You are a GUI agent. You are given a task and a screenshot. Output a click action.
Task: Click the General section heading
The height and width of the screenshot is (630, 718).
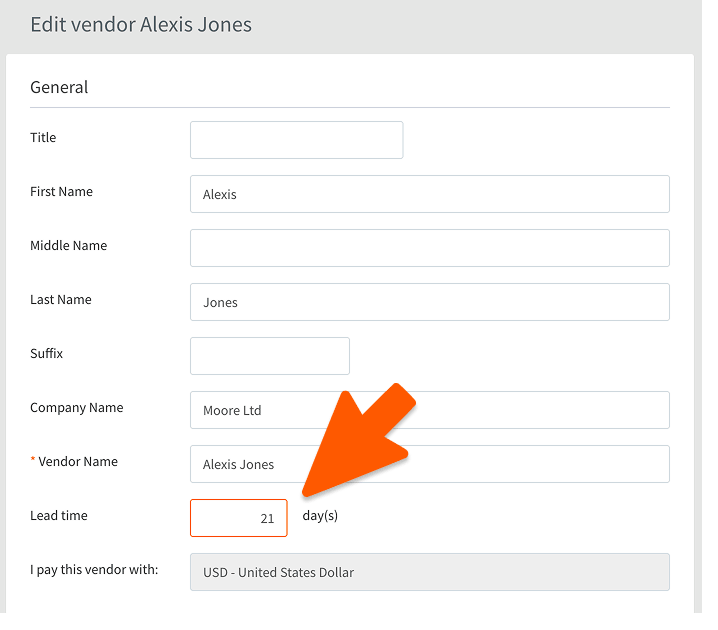coord(59,87)
